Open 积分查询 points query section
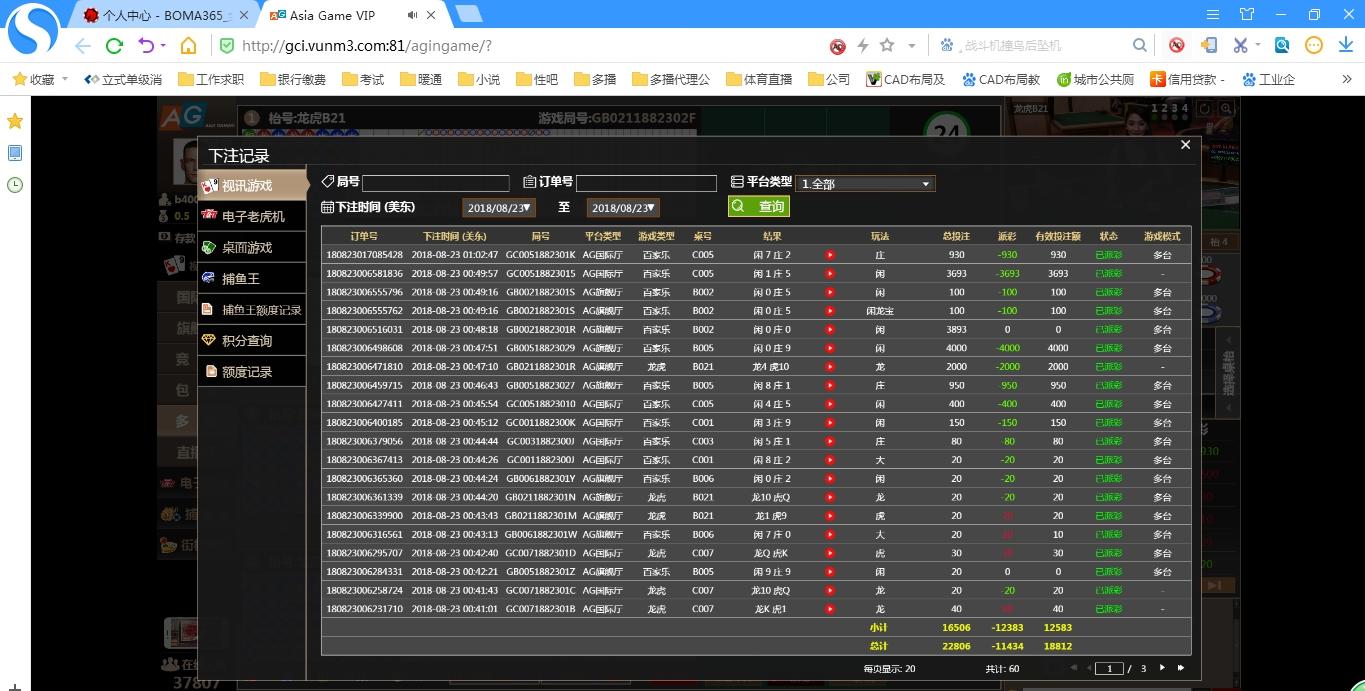The image size is (1365, 691). 246,340
